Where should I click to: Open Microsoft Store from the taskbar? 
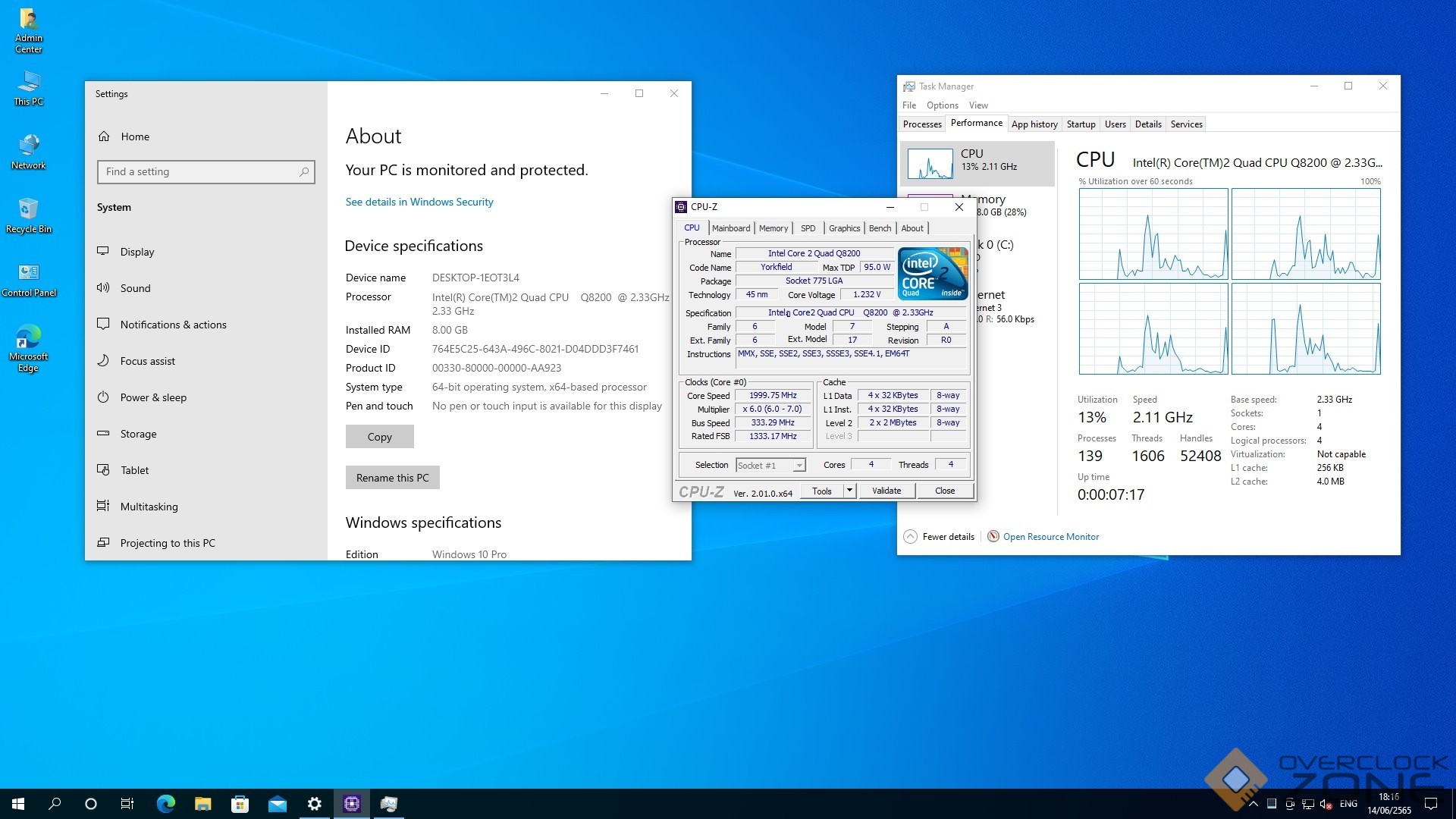(240, 804)
